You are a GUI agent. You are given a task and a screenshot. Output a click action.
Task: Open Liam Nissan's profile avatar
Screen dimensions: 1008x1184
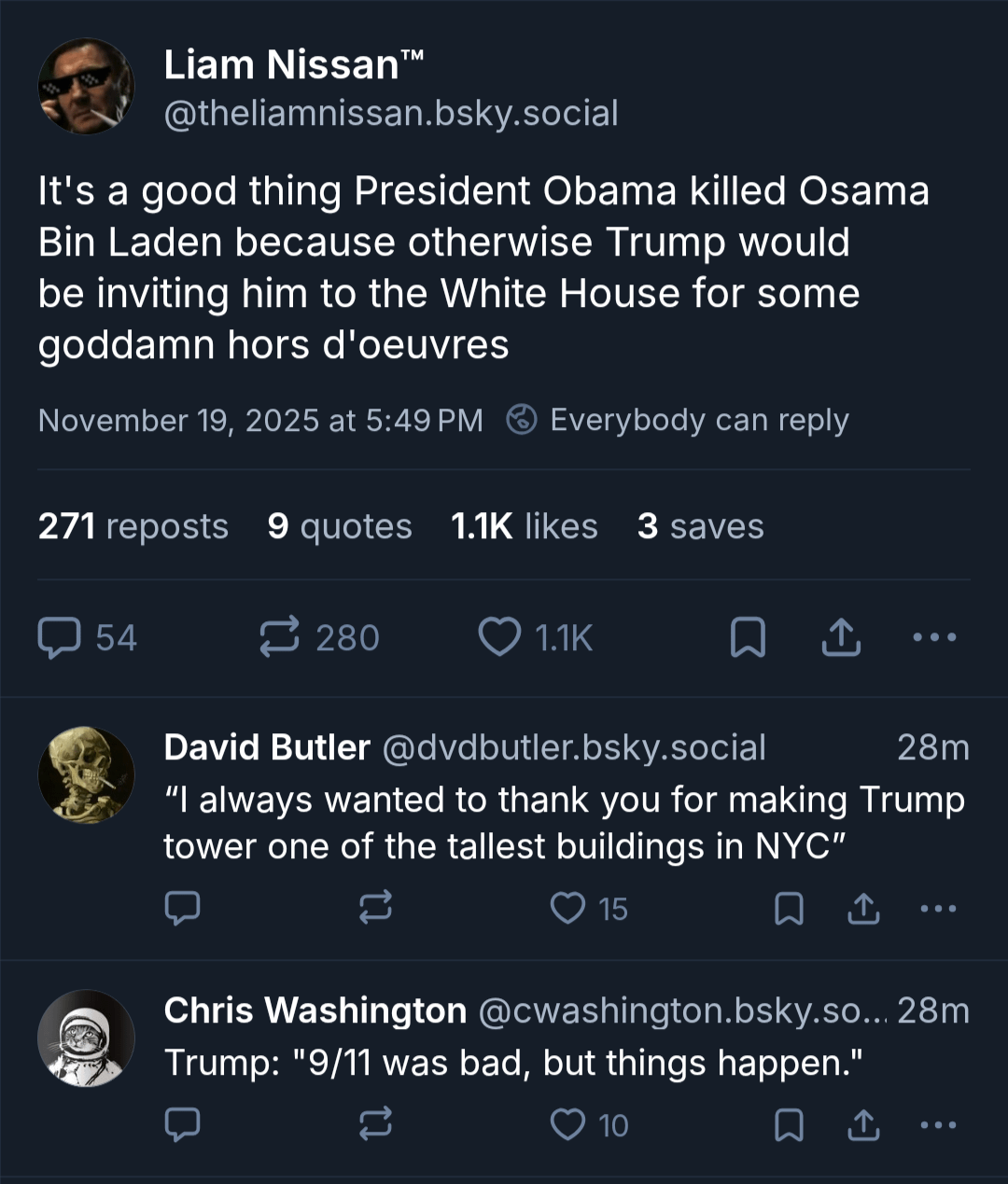(x=86, y=86)
